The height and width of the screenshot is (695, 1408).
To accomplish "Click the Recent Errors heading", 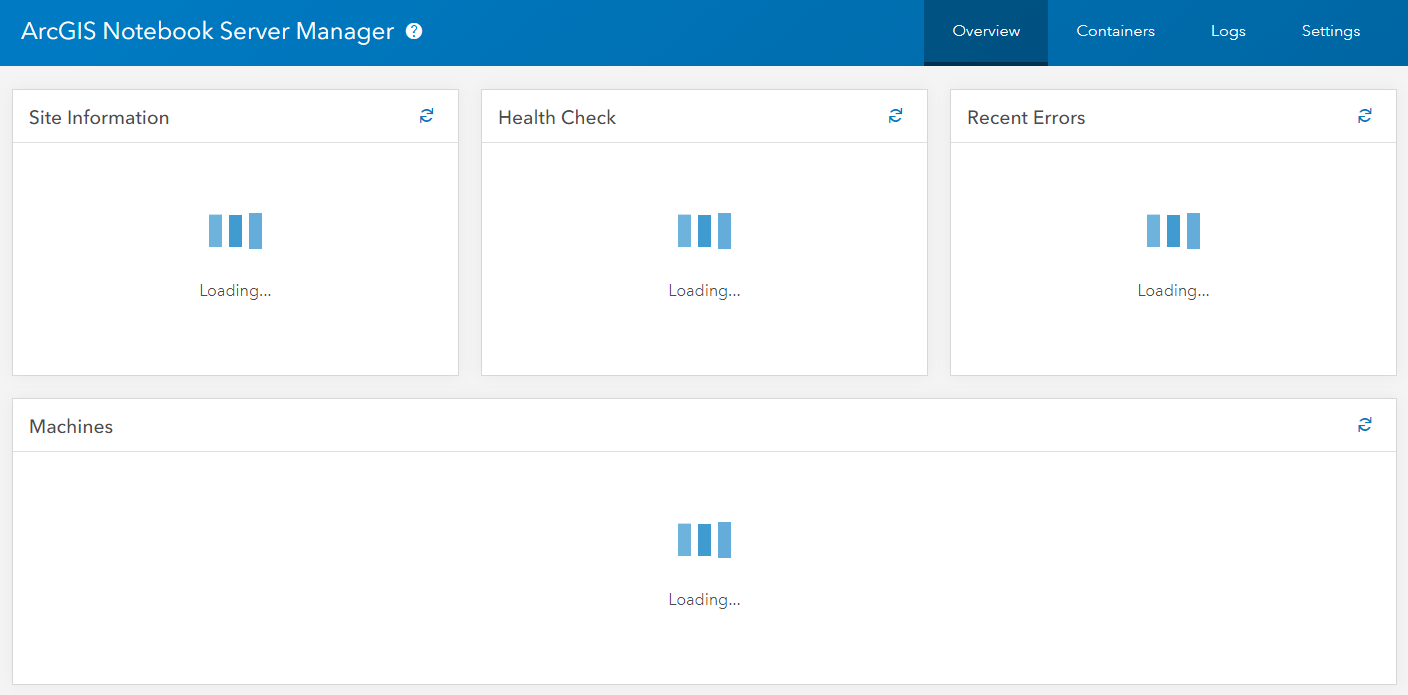I will [x=1026, y=117].
